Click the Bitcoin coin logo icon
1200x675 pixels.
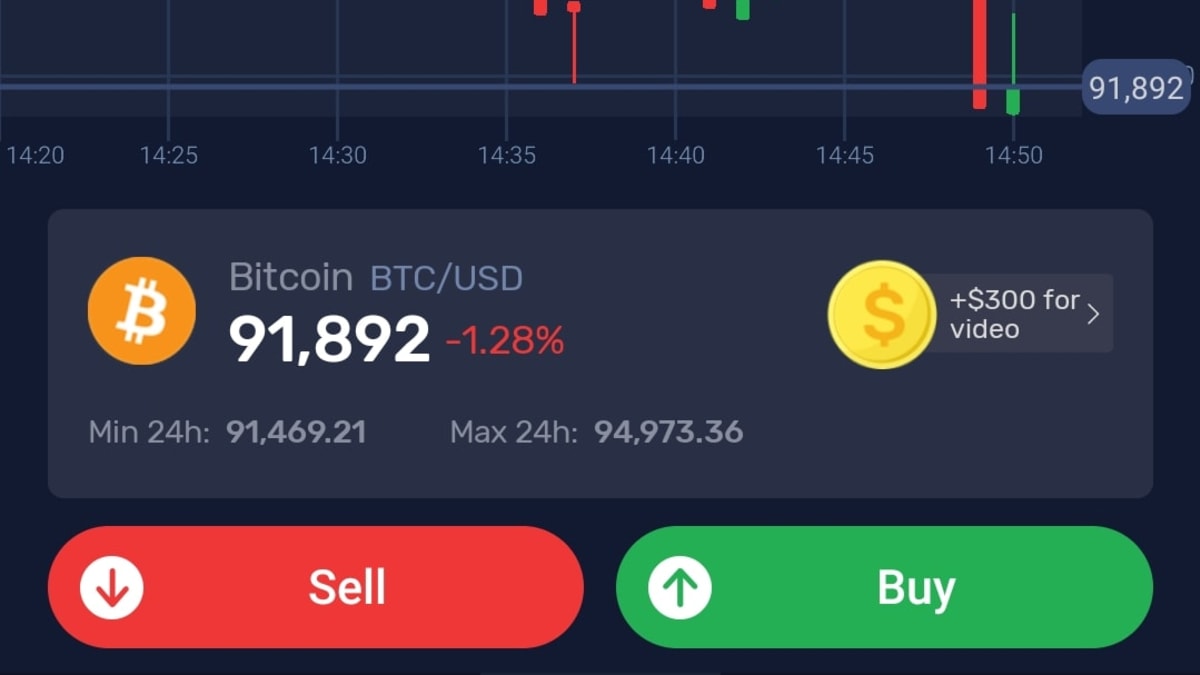pos(140,310)
